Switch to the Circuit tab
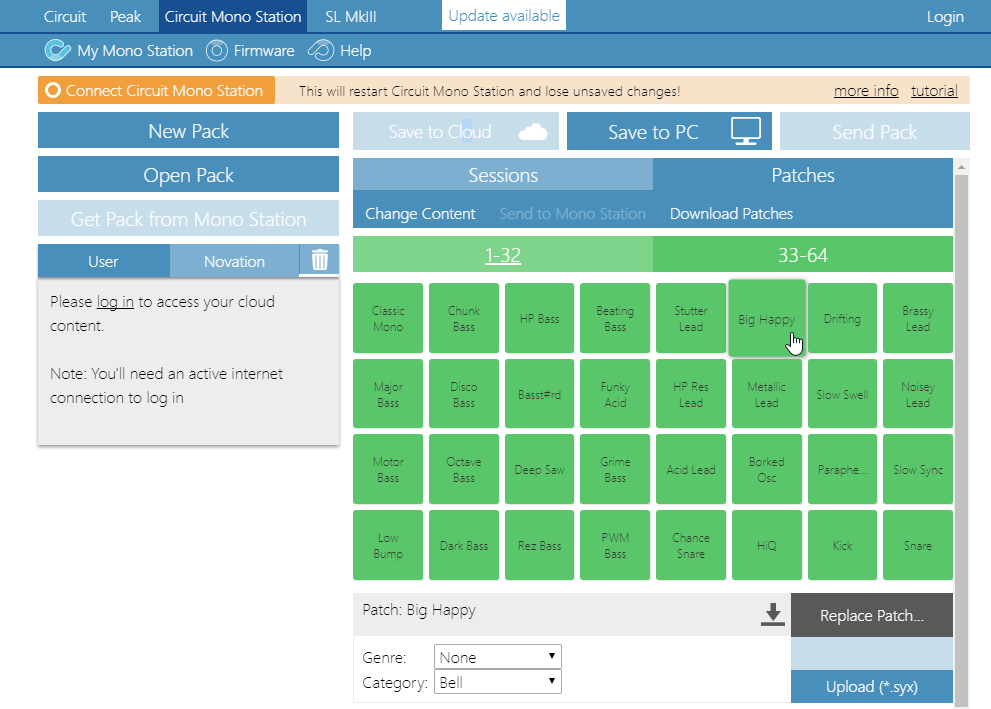Viewport: 991px width, 709px height. tap(64, 16)
